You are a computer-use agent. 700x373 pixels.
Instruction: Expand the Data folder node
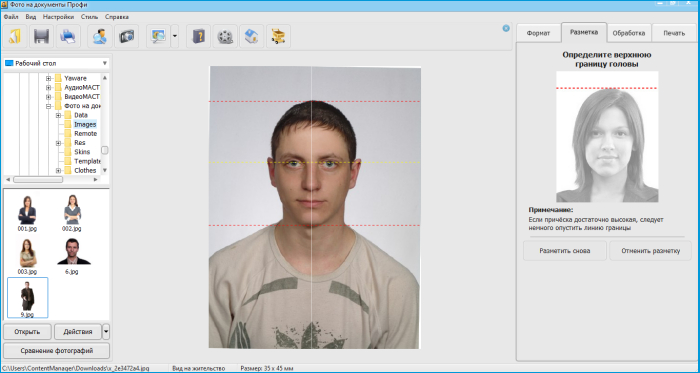pyautogui.click(x=58, y=116)
